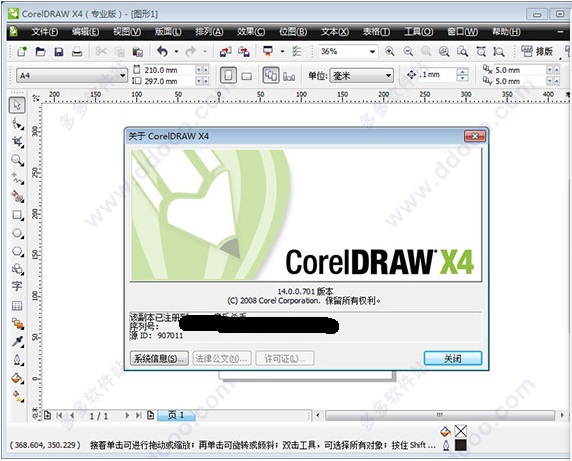572x461 pixels.
Task: Select the Outline pen tool
Action: click(x=17, y=360)
